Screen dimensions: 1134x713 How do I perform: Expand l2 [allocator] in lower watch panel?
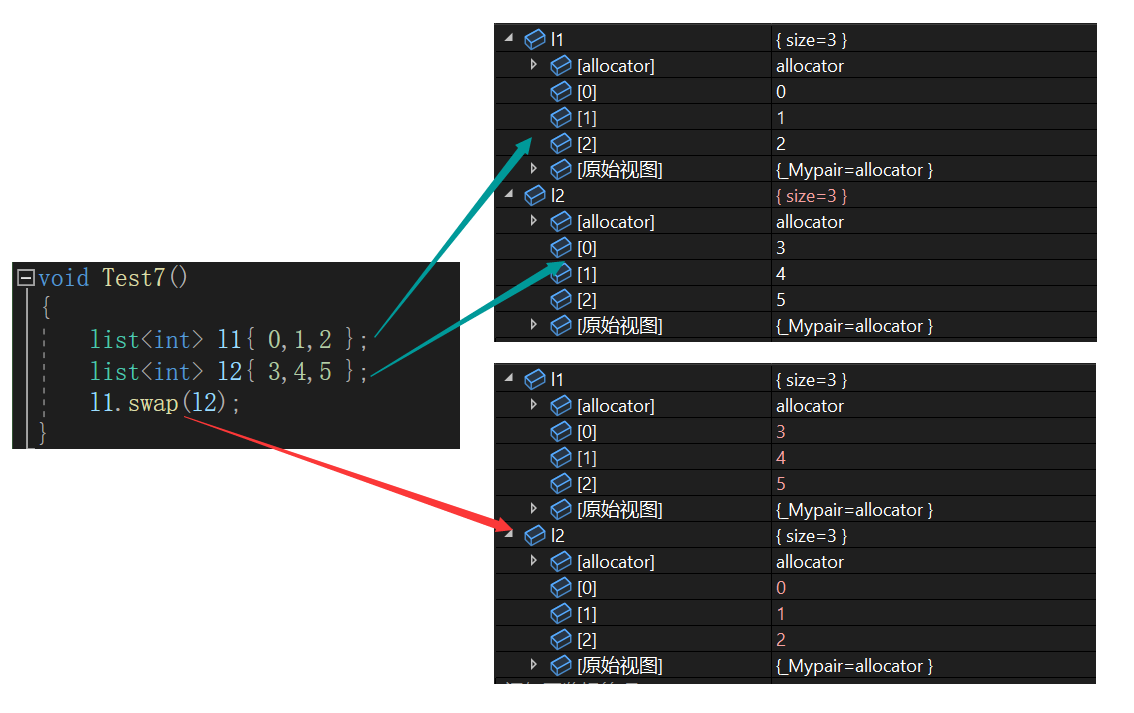tap(534, 560)
